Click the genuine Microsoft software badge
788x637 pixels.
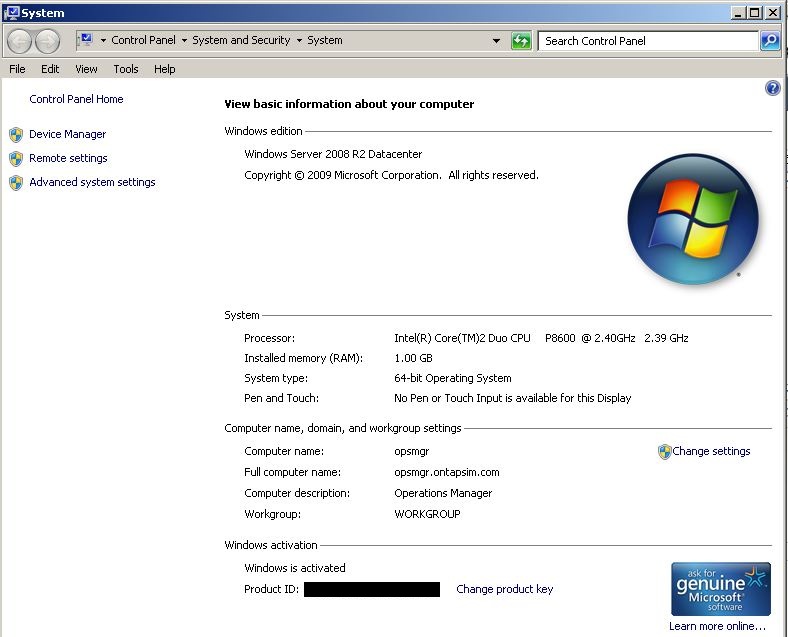coord(720,588)
